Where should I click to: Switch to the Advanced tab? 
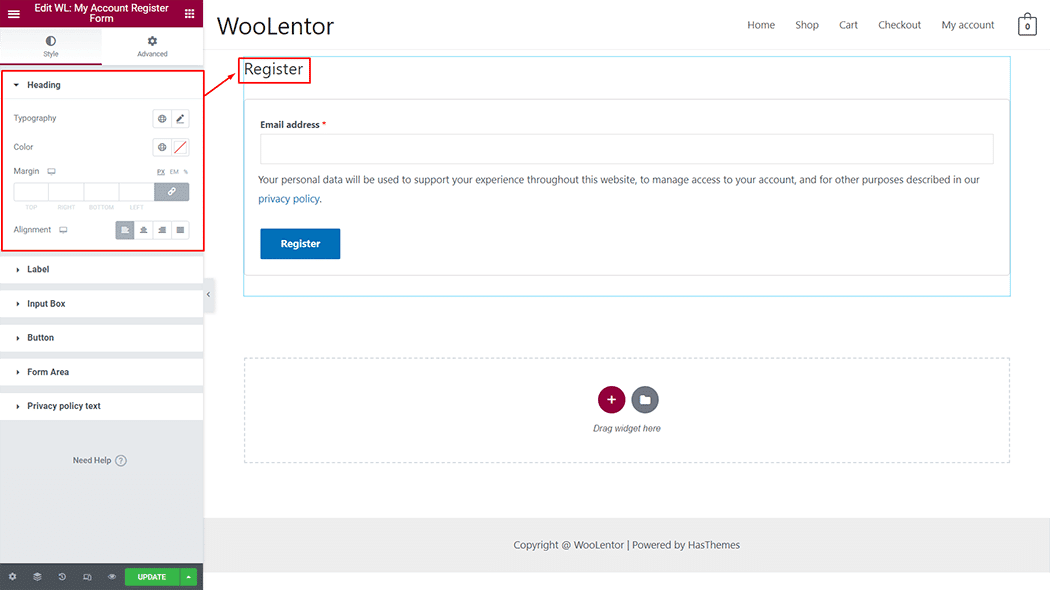click(x=152, y=46)
